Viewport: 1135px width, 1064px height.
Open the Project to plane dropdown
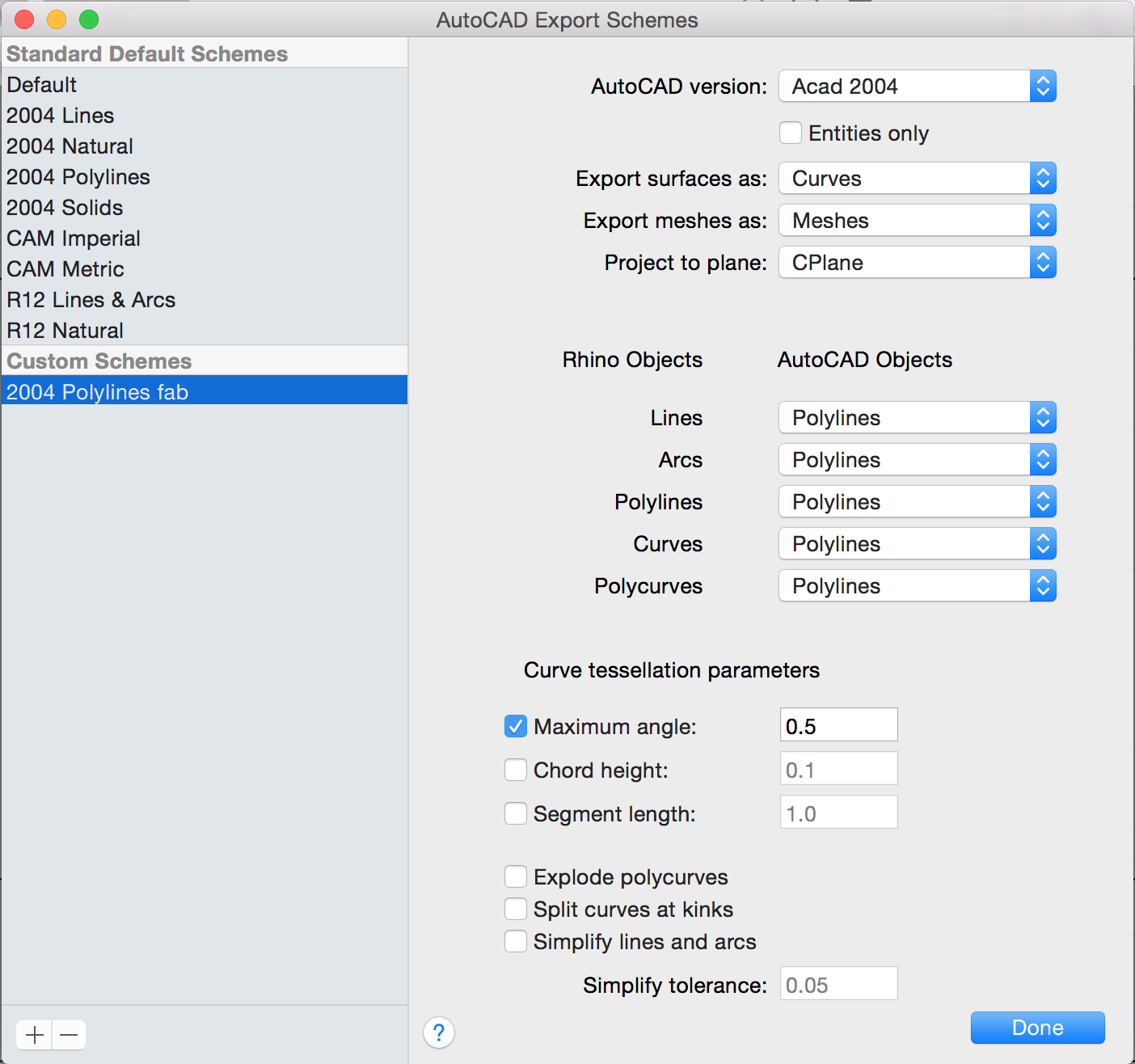[x=918, y=262]
